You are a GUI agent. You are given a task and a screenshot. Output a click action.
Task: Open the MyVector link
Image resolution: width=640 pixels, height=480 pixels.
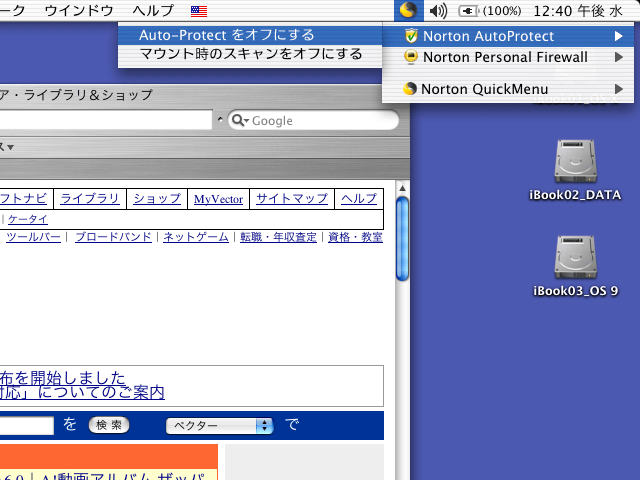[x=218, y=199]
